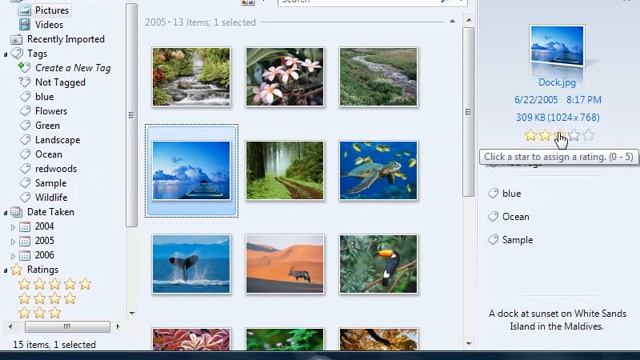Collapse the Tags tree section
640x360 pixels.
[6, 54]
